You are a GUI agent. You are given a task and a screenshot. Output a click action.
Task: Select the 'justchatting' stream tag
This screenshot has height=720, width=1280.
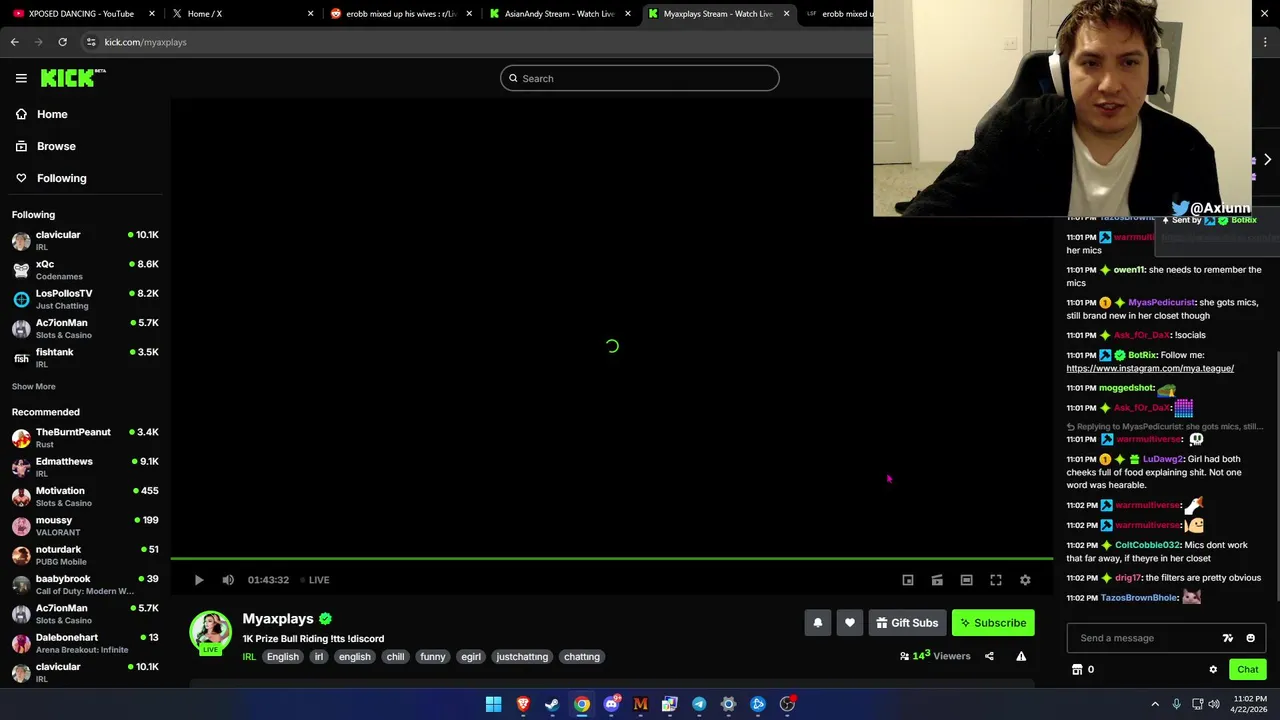[522, 657]
